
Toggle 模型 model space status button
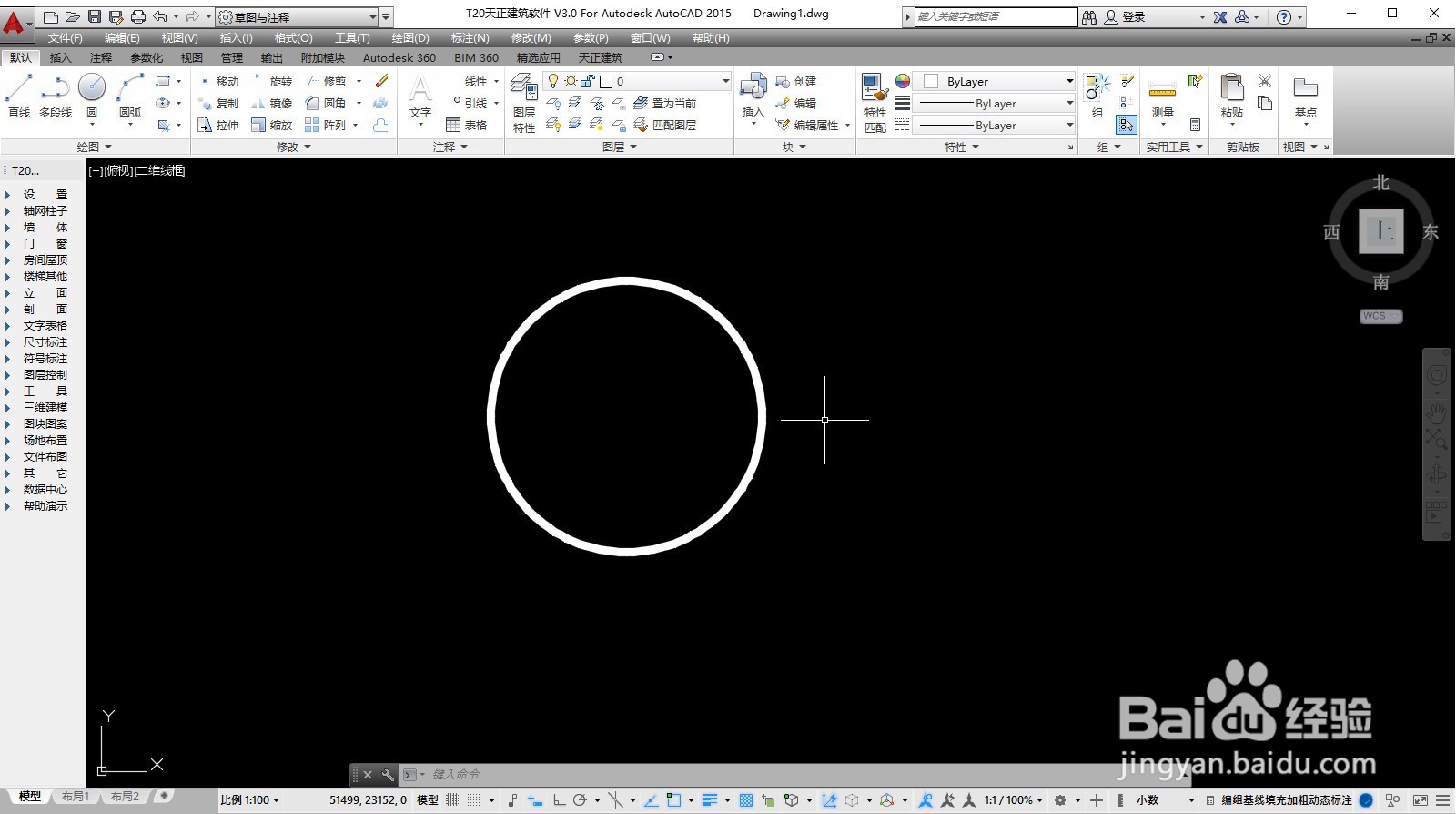pyautogui.click(x=428, y=799)
